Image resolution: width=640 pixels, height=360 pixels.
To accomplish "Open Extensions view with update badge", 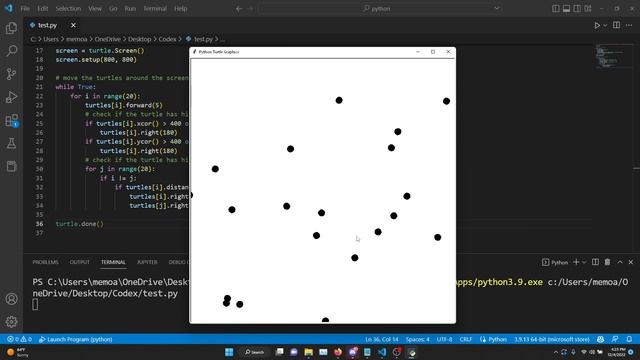I will coord(11,120).
